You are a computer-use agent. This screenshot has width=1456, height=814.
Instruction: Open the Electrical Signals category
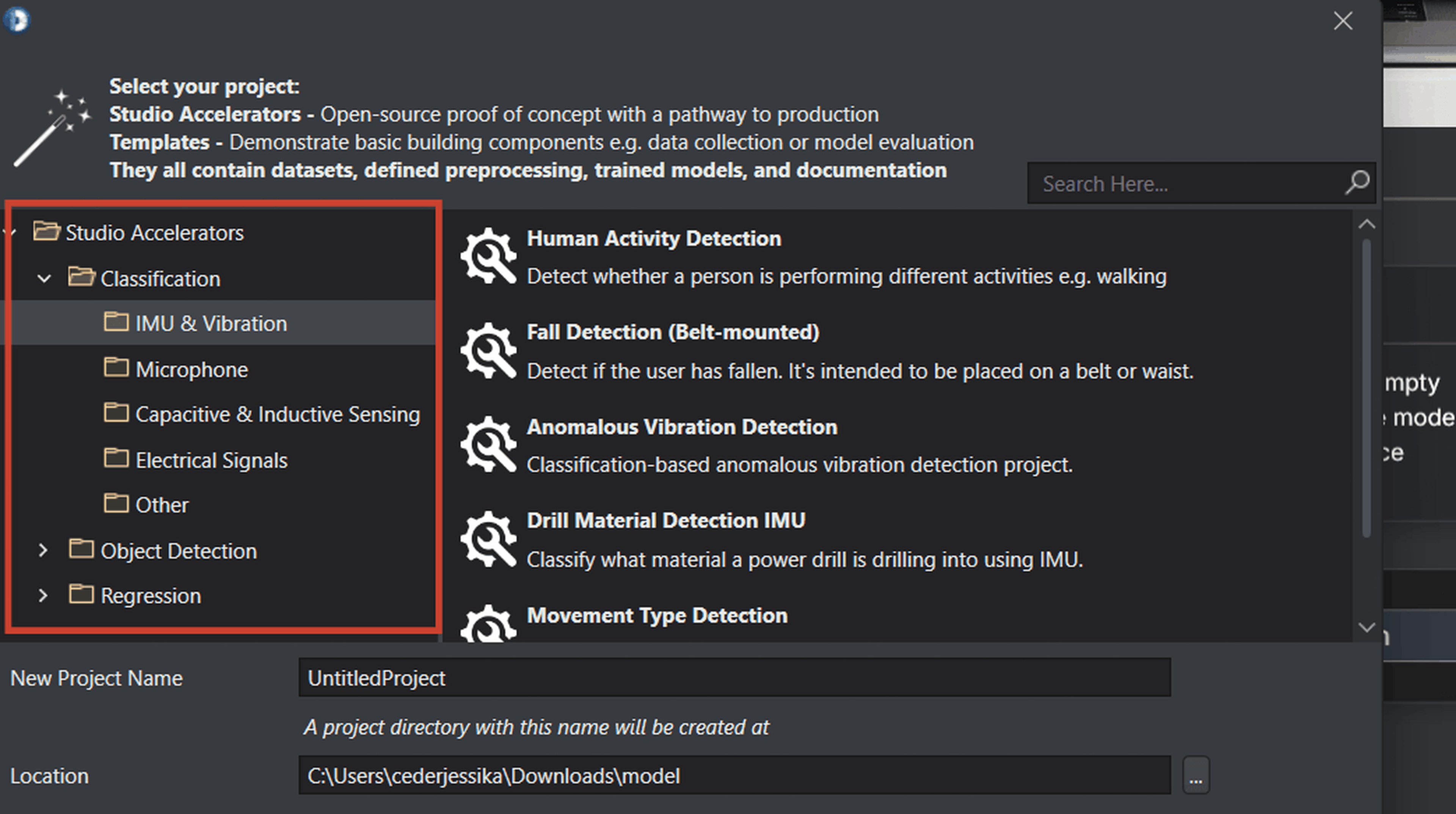coord(212,460)
